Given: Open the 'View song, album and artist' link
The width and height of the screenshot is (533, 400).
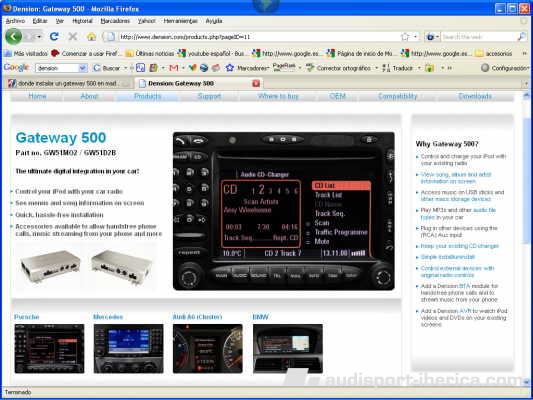Looking at the screenshot, I should [456, 178].
